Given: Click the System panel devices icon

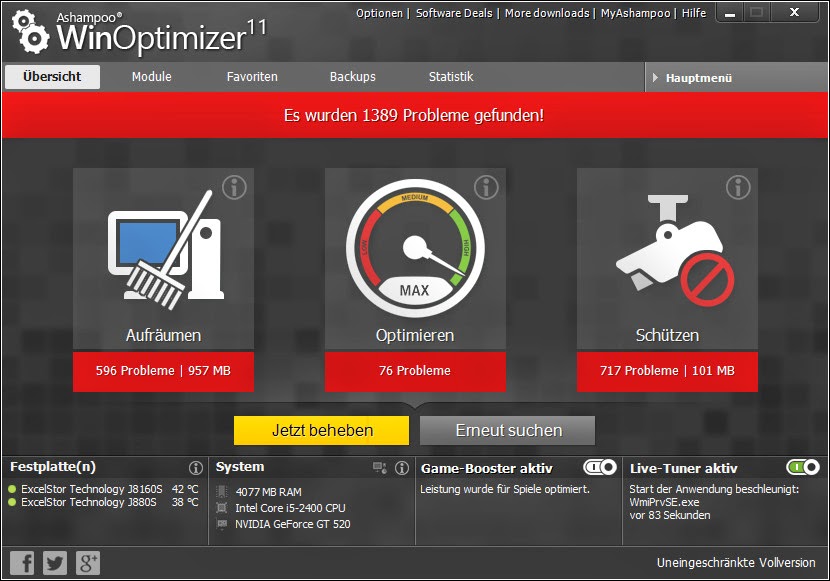Looking at the screenshot, I should (x=380, y=468).
